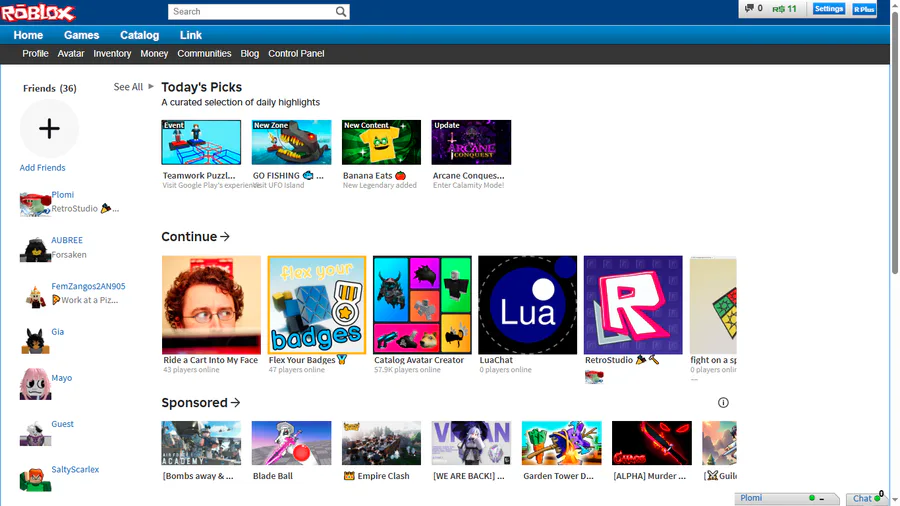Image resolution: width=900 pixels, height=506 pixels.
Task: Click the Sponsored info icon
Action: 723,403
